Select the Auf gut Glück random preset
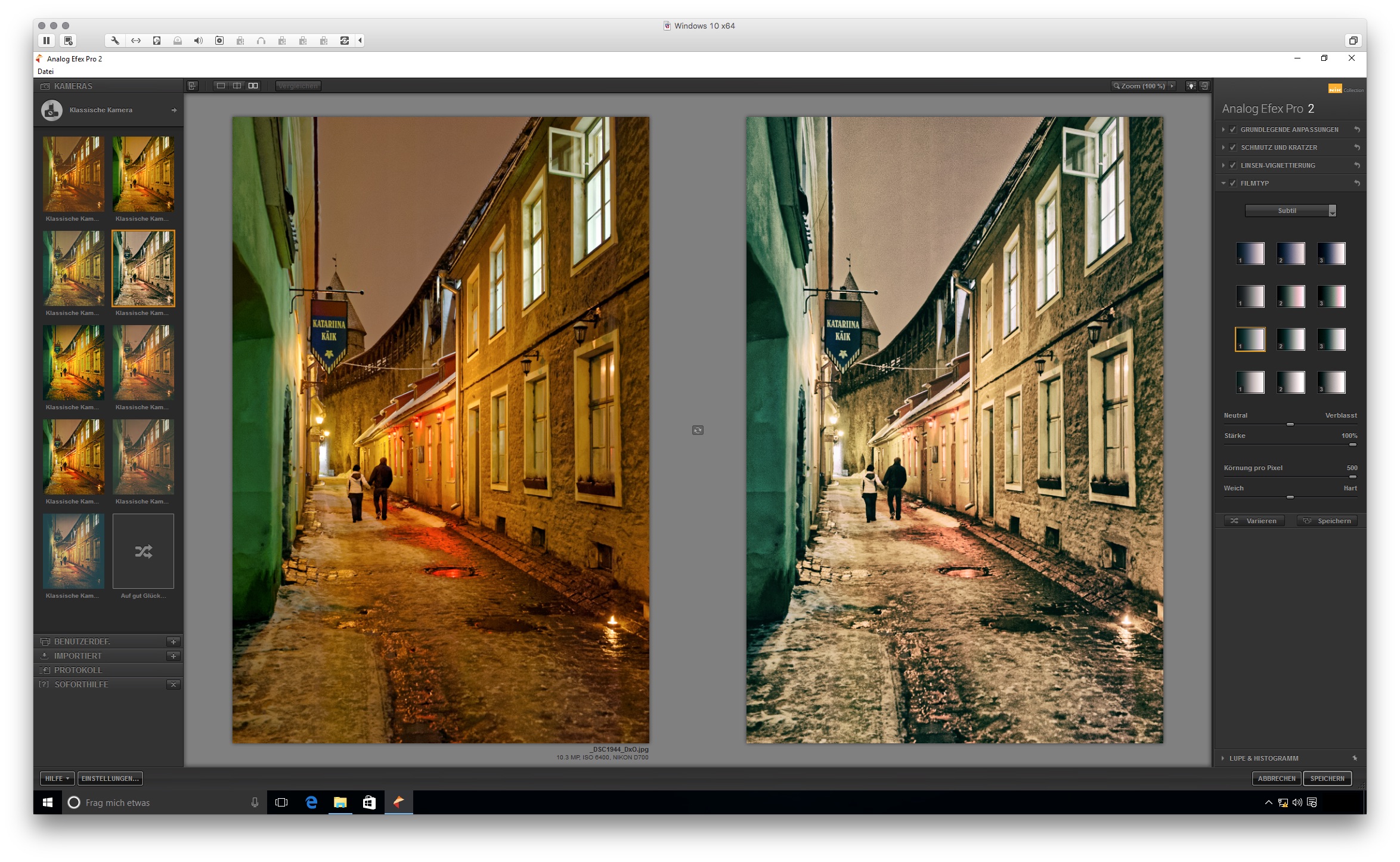The width and height of the screenshot is (1400, 862). 143,551
